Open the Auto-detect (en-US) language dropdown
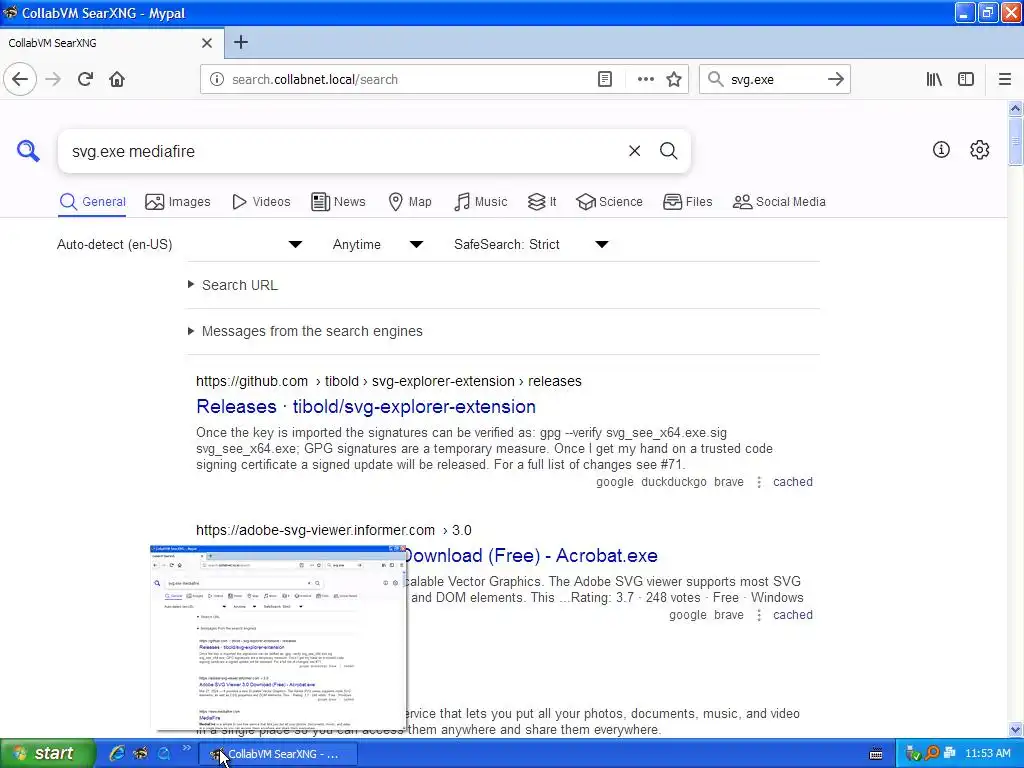 pyautogui.click(x=180, y=244)
